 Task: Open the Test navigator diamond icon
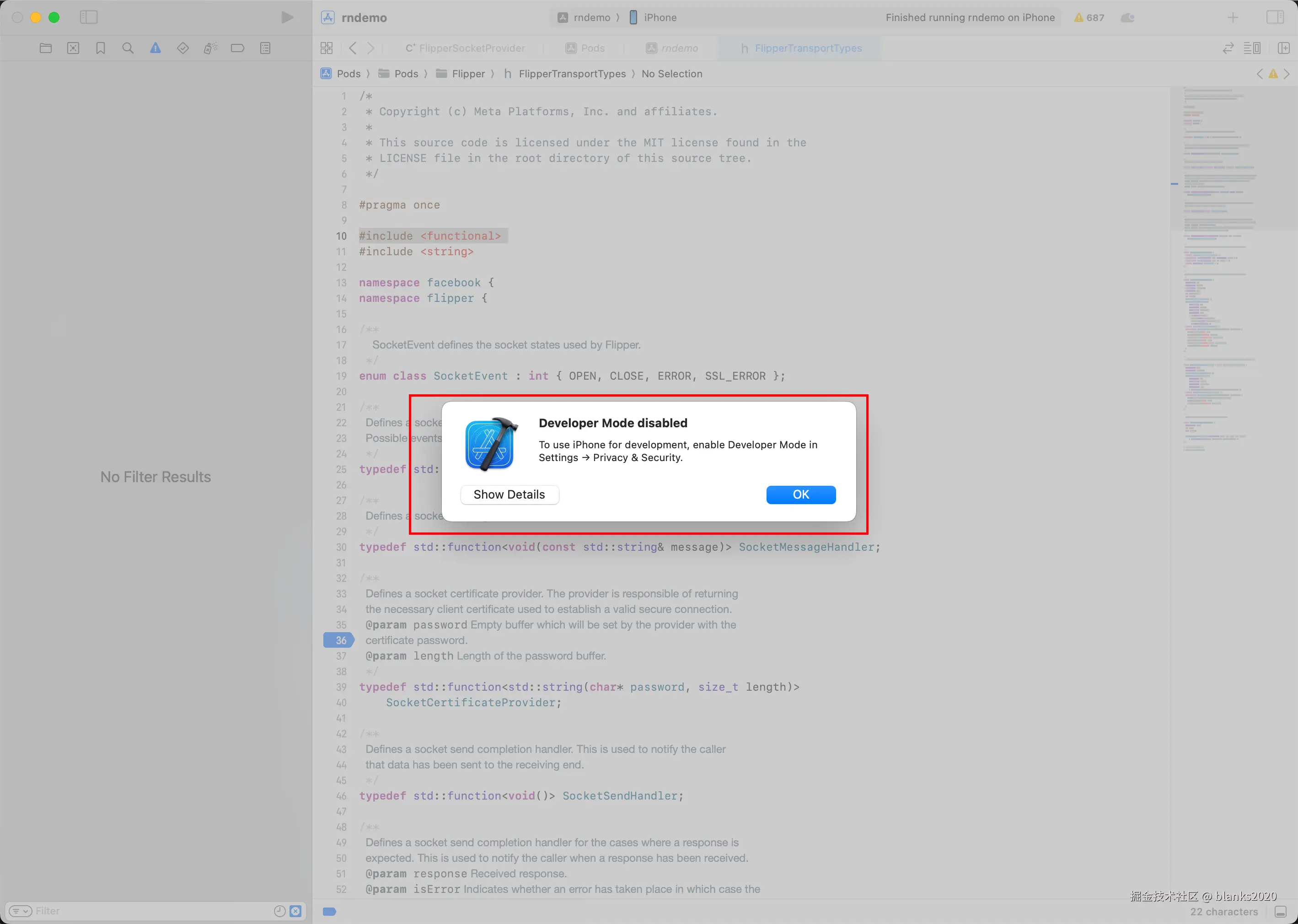tap(182, 48)
